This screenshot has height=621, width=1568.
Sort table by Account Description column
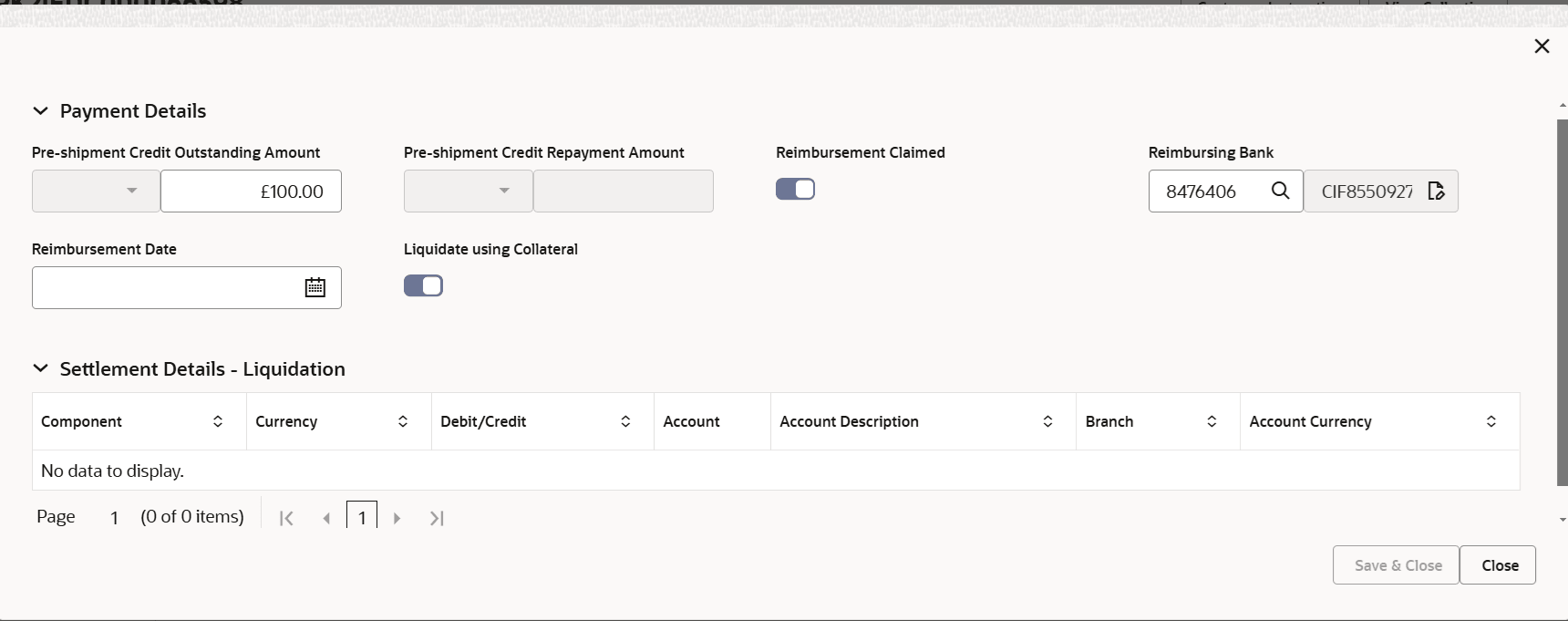coord(1047,421)
